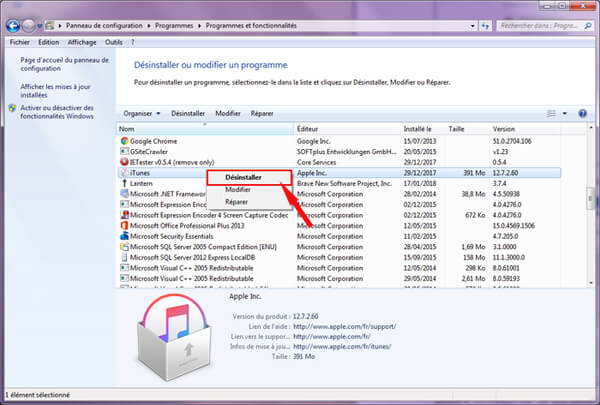This screenshot has height=405, width=600.
Task: Click Modifier in the toolbar
Action: 228,114
